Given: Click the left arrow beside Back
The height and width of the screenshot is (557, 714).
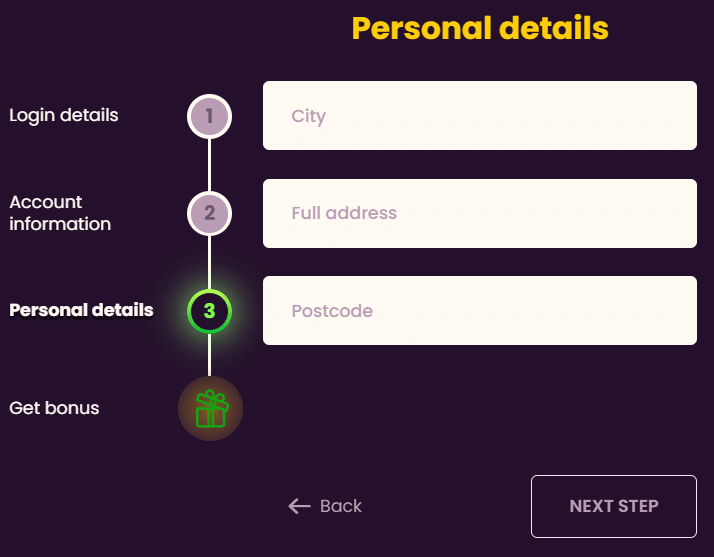Looking at the screenshot, I should click(299, 506).
